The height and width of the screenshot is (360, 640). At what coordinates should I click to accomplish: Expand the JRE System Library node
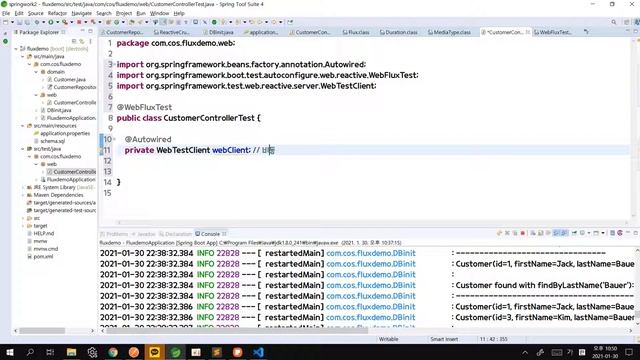23,187
